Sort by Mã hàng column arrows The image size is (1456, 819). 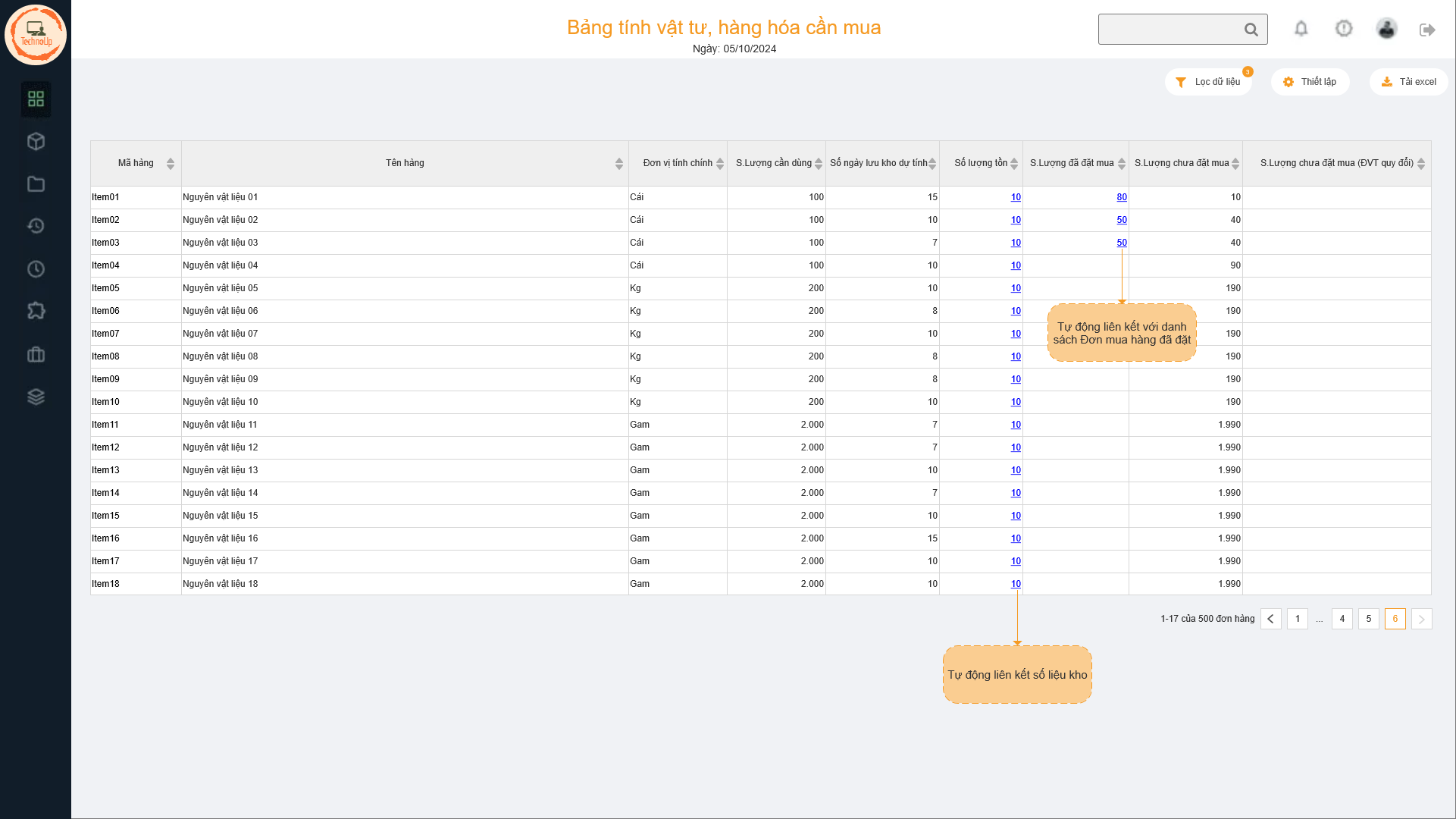click(171, 163)
